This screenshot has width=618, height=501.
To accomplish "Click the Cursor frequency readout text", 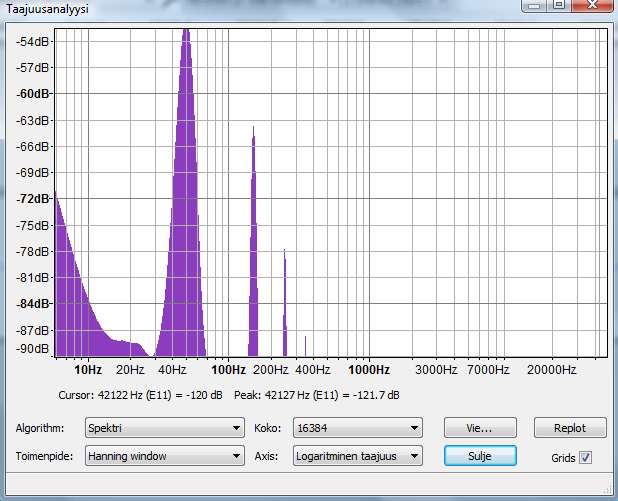I will [140, 395].
